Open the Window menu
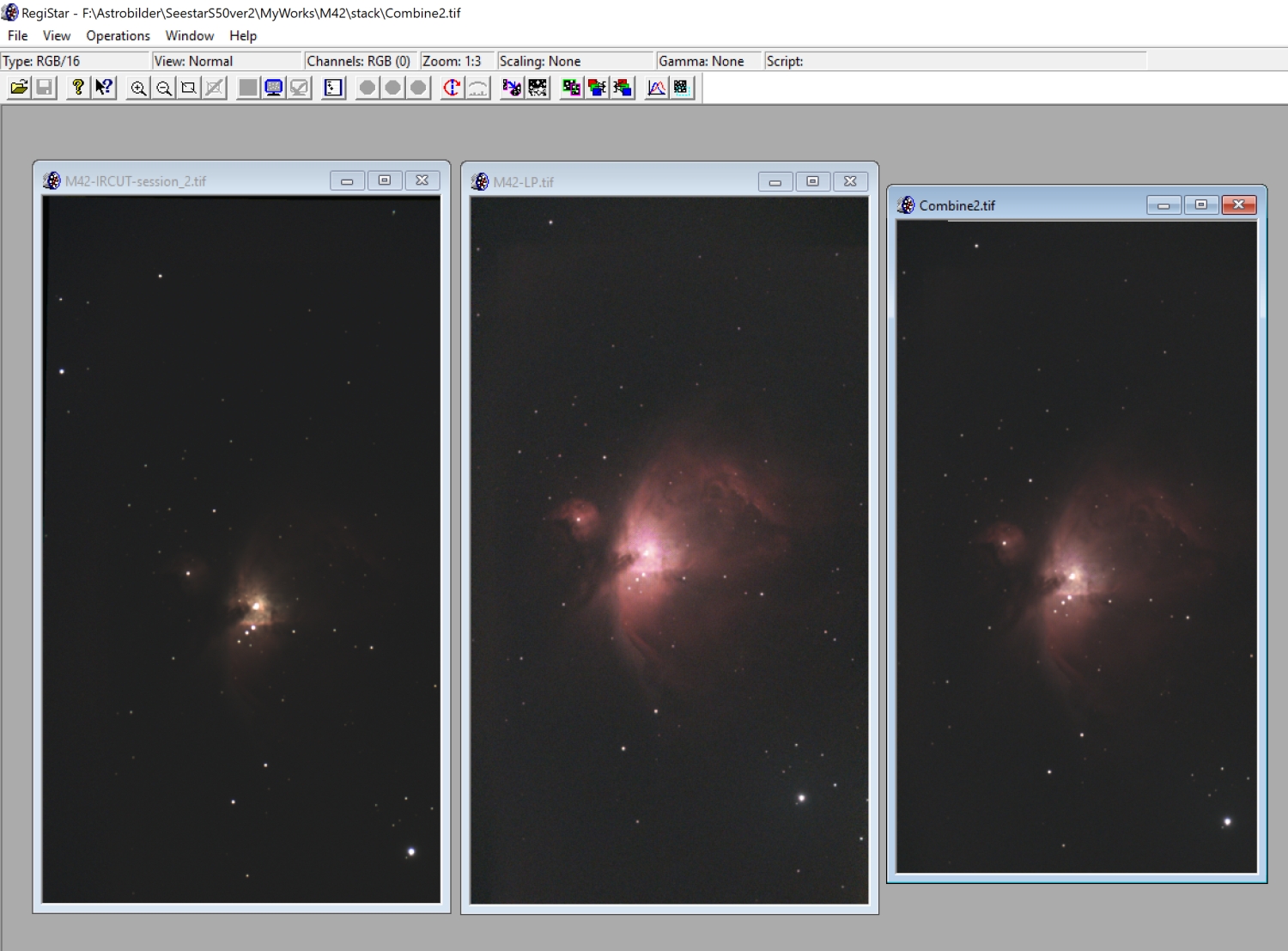 point(190,36)
